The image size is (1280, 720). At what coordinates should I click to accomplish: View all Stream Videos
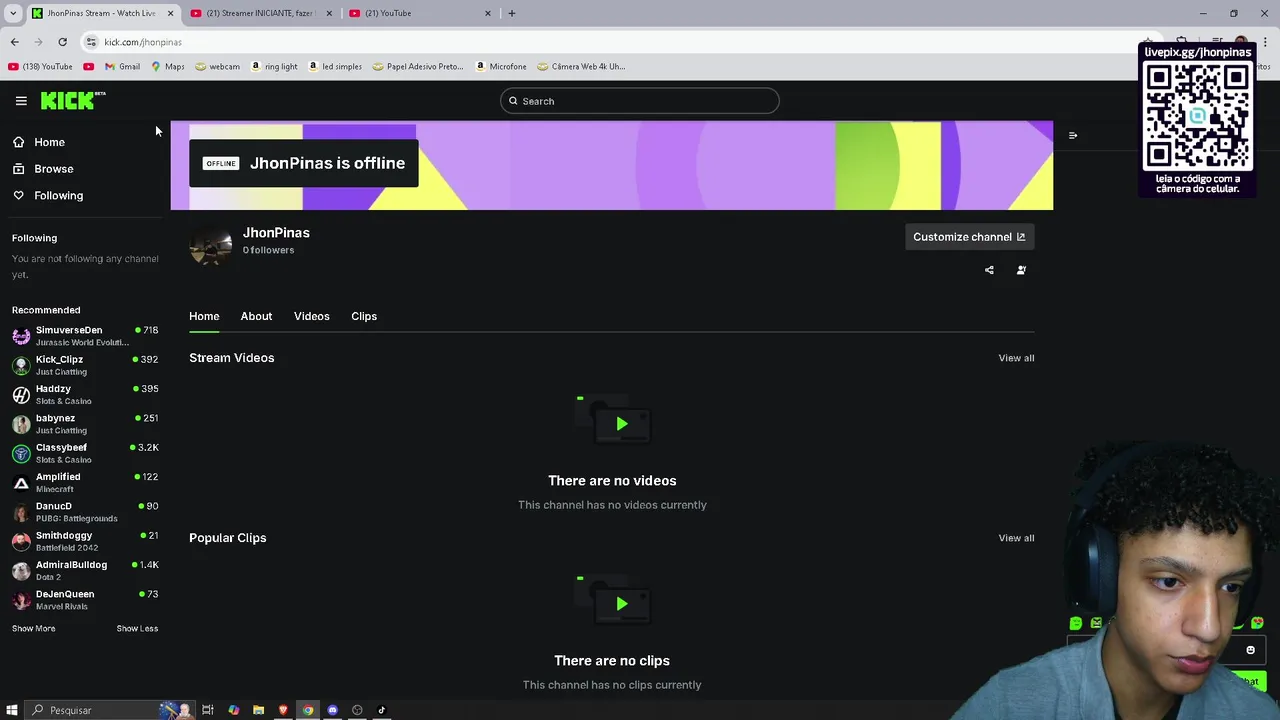pos(1016,358)
